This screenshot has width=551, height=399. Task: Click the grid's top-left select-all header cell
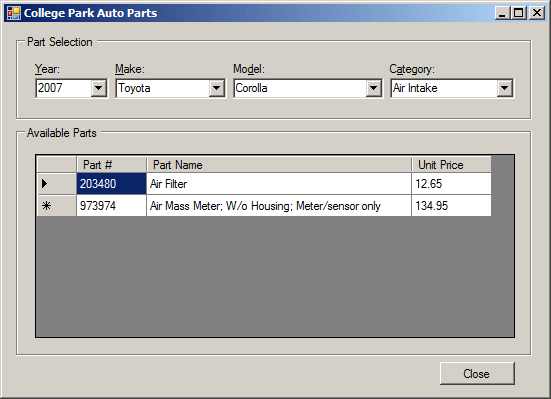tap(57, 165)
